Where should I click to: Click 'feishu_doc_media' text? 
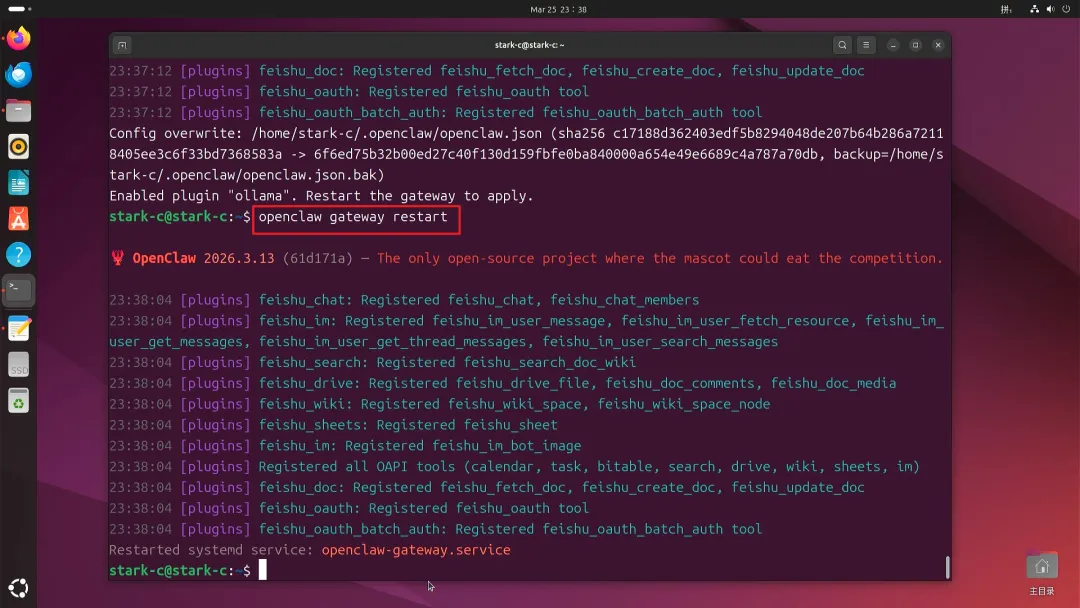tap(833, 384)
